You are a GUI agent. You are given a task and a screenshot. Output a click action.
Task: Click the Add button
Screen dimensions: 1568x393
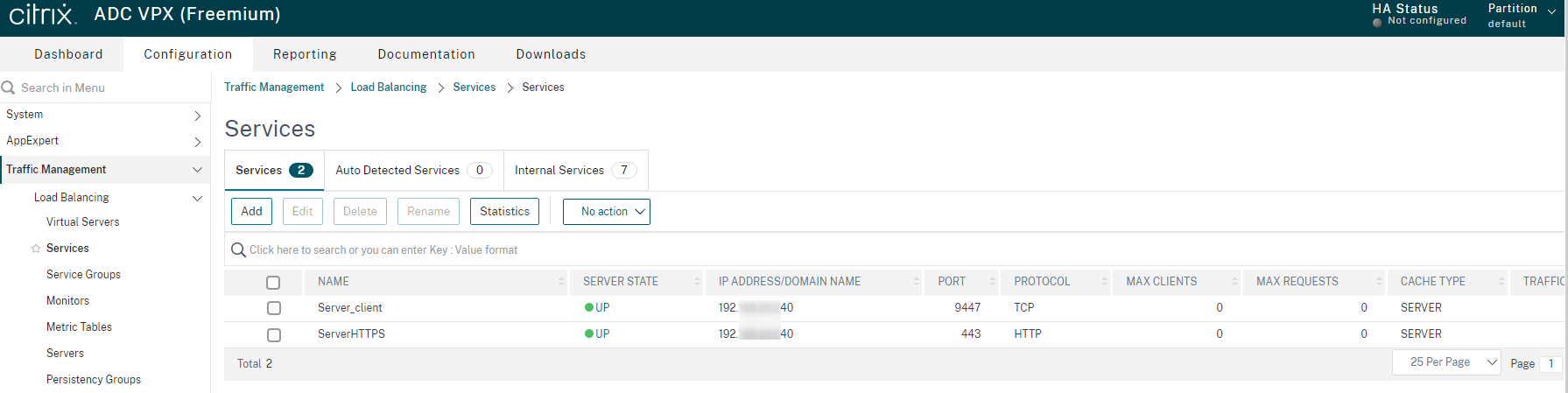(251, 212)
